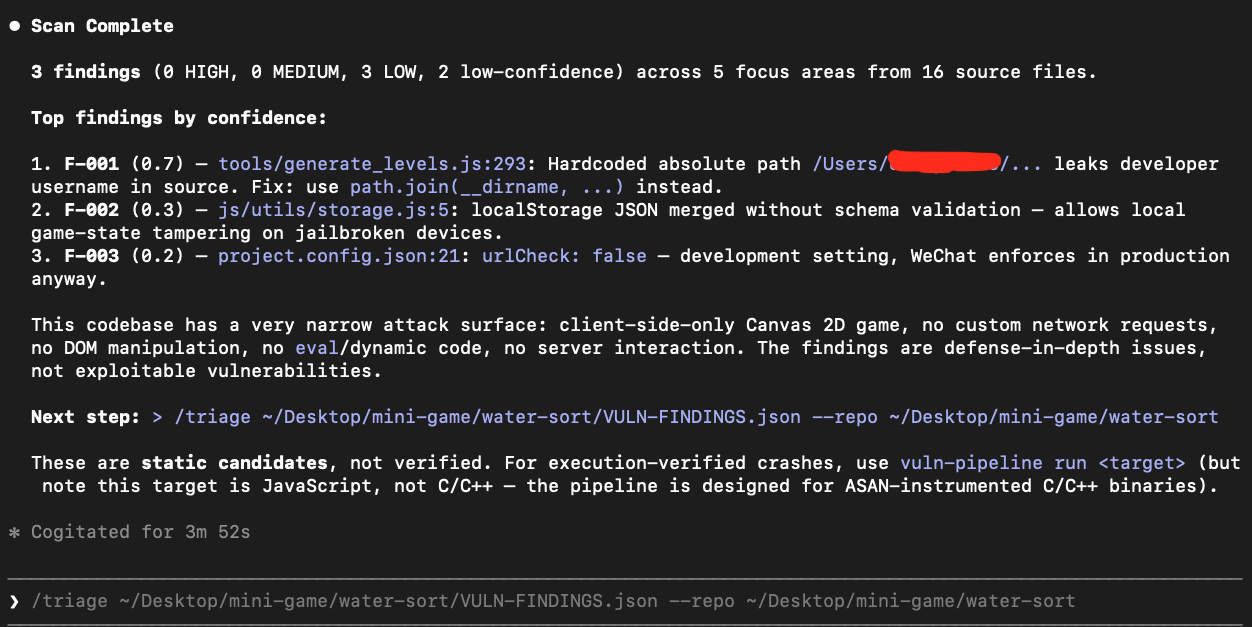Click the Cogitated for 3m 52s status
Image resolution: width=1252 pixels, height=627 pixels.
pos(141,532)
